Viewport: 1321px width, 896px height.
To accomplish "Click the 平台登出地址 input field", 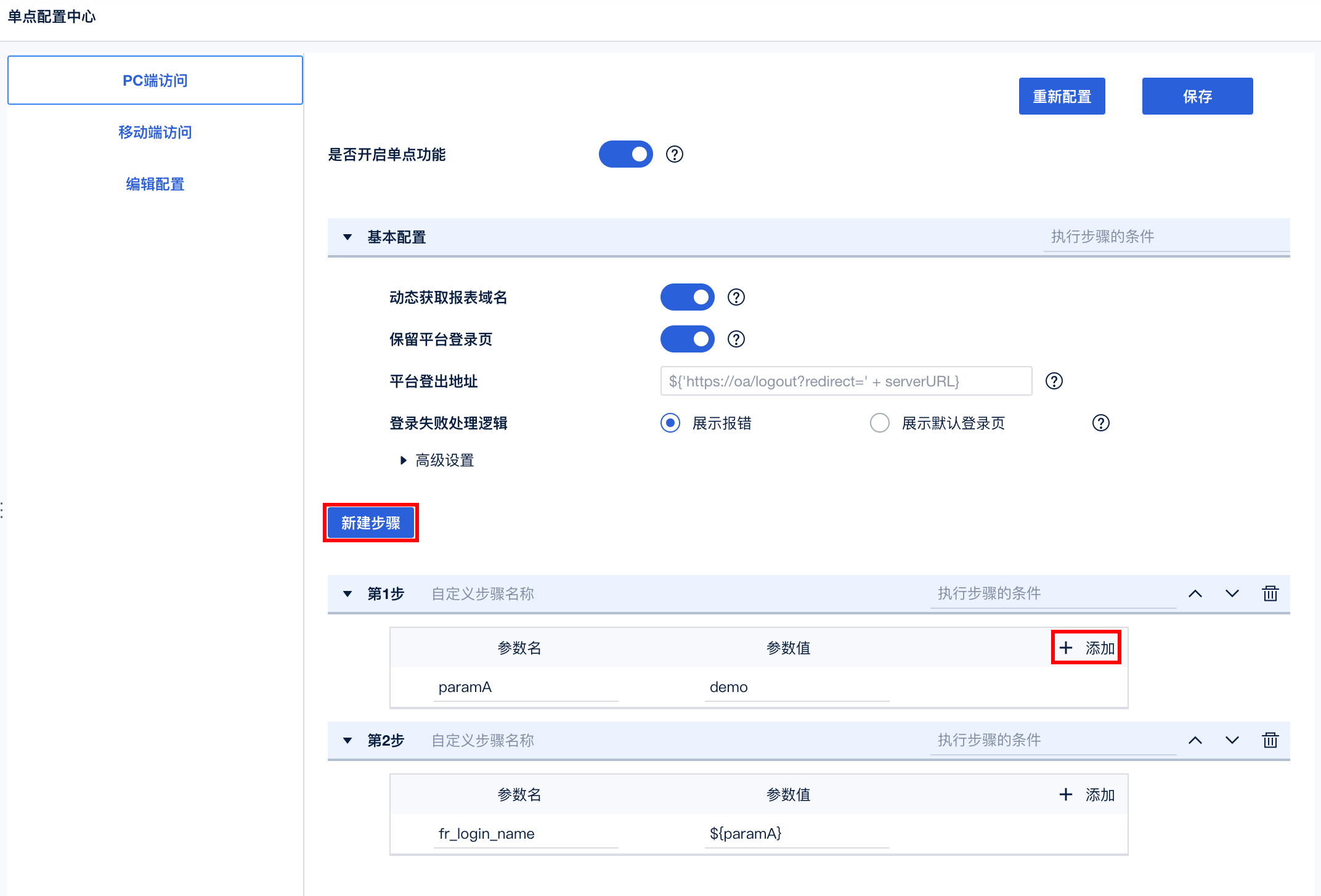I will pyautogui.click(x=846, y=381).
